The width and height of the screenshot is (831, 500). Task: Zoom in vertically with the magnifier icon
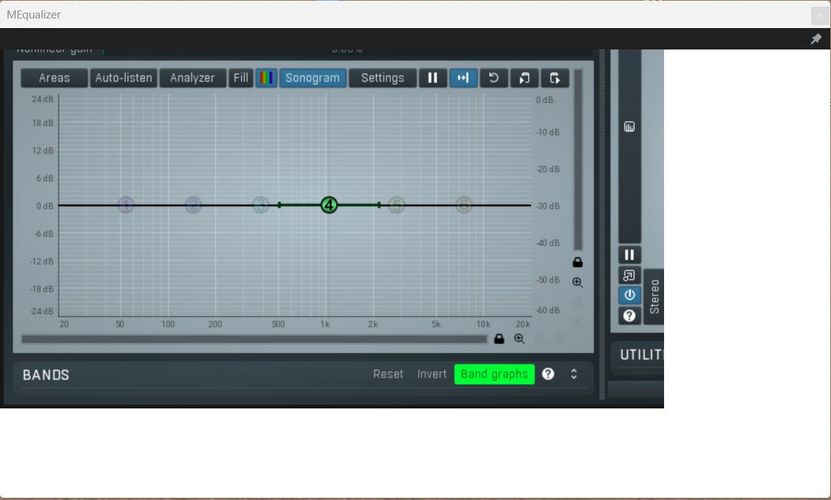coord(578,282)
